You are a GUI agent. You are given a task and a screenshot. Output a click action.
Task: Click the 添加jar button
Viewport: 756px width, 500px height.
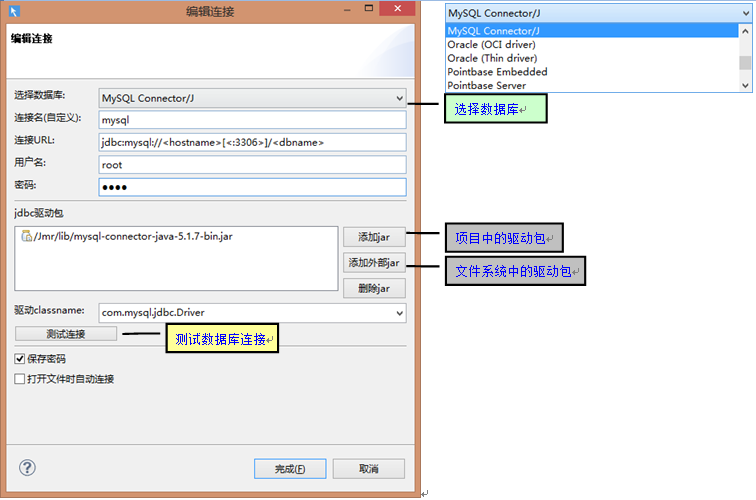[374, 237]
